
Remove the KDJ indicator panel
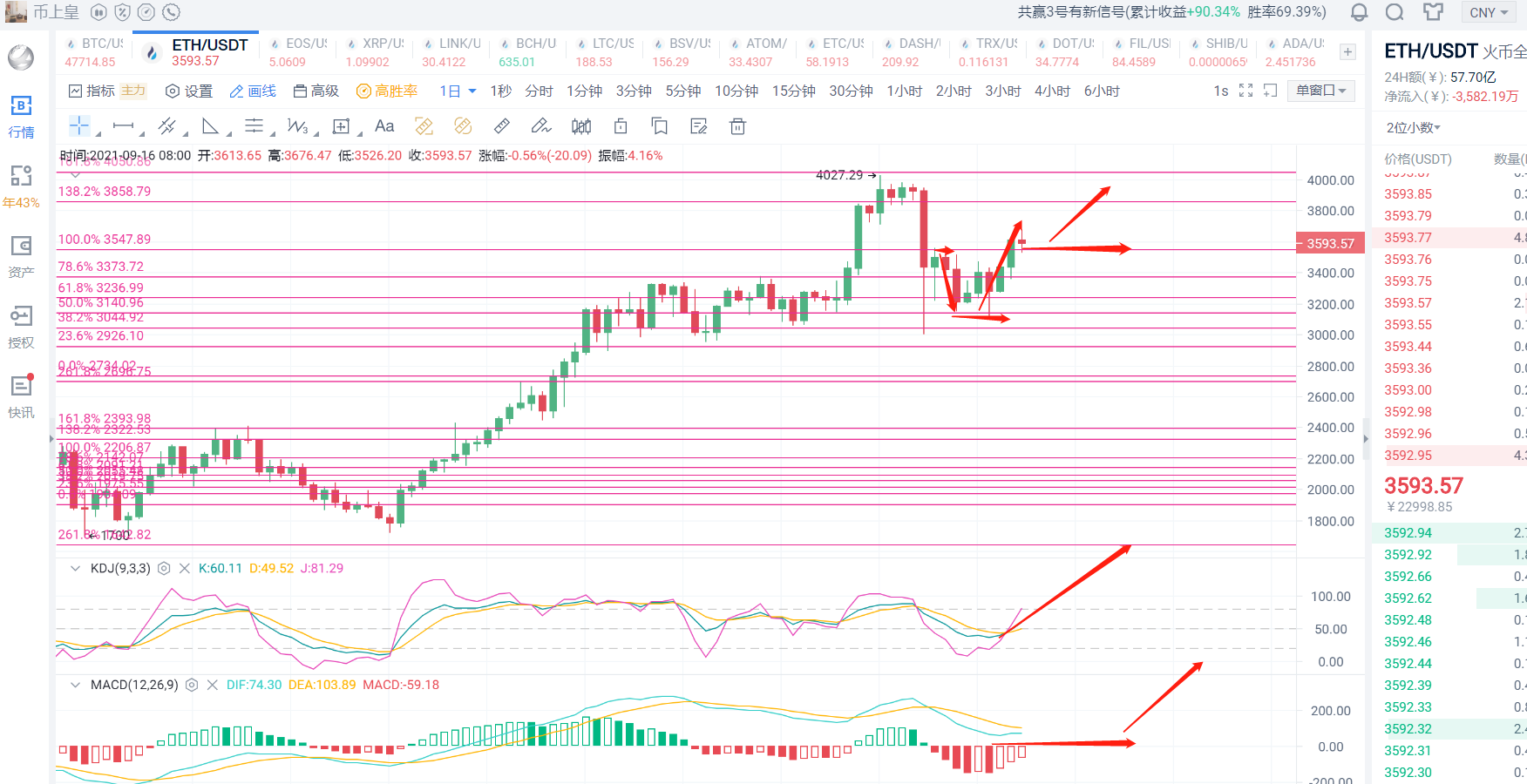pos(185,568)
